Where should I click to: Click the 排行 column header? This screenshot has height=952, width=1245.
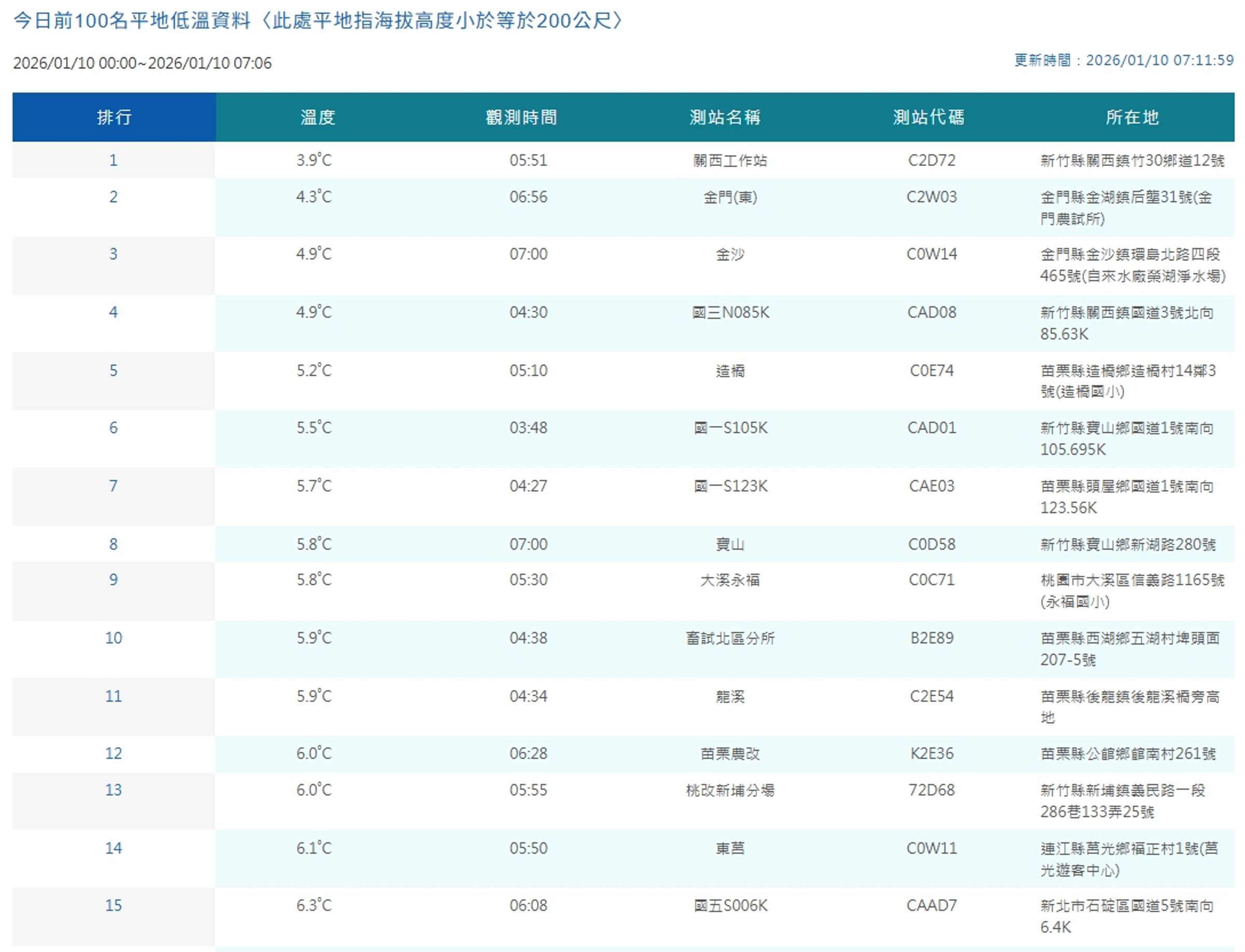[114, 117]
